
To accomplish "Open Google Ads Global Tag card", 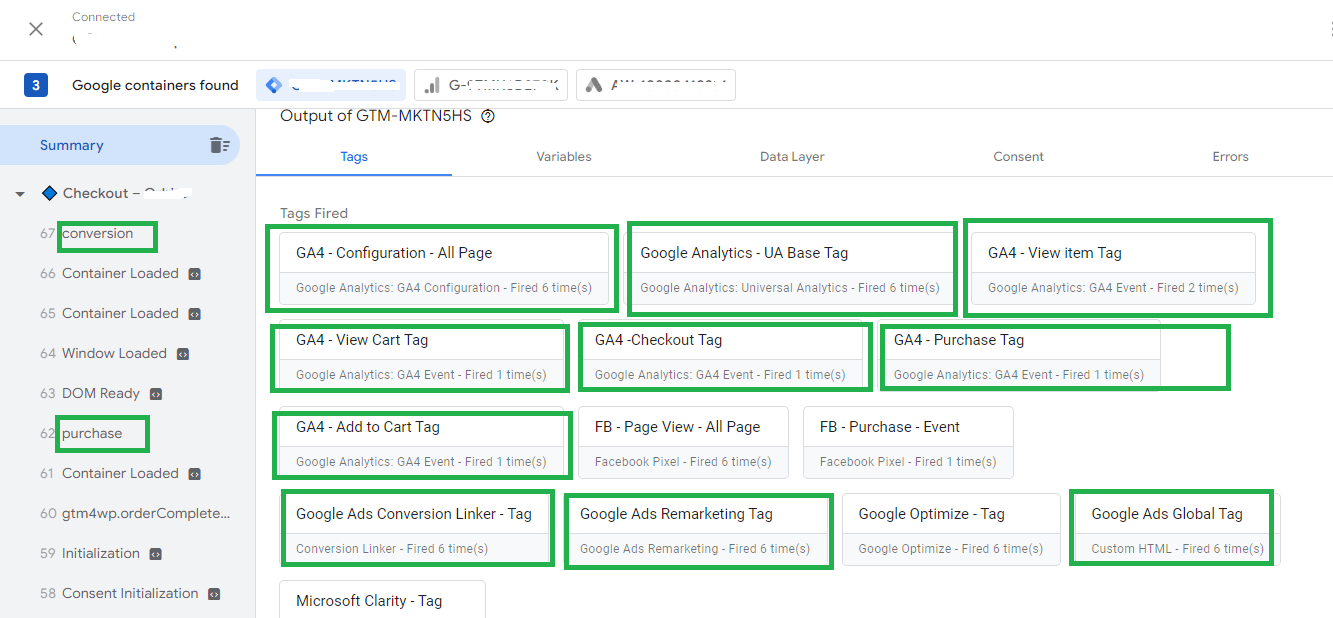I will coord(1178,530).
